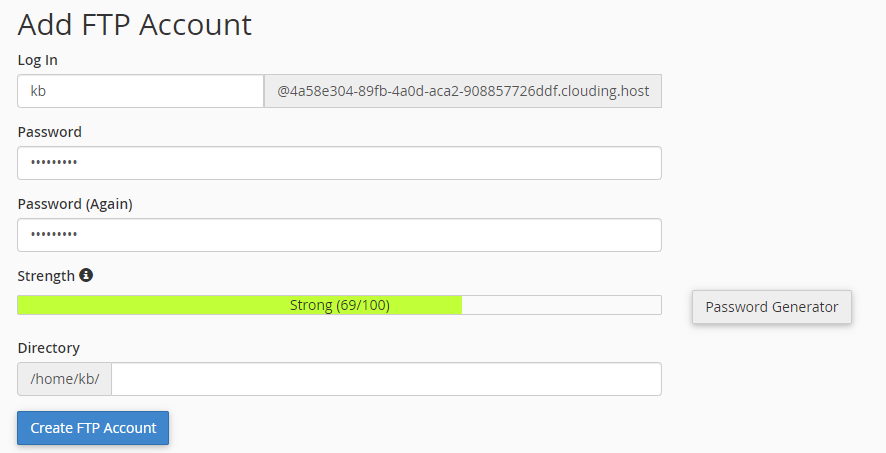Open the Password Generator
886x453 pixels.
(772, 307)
